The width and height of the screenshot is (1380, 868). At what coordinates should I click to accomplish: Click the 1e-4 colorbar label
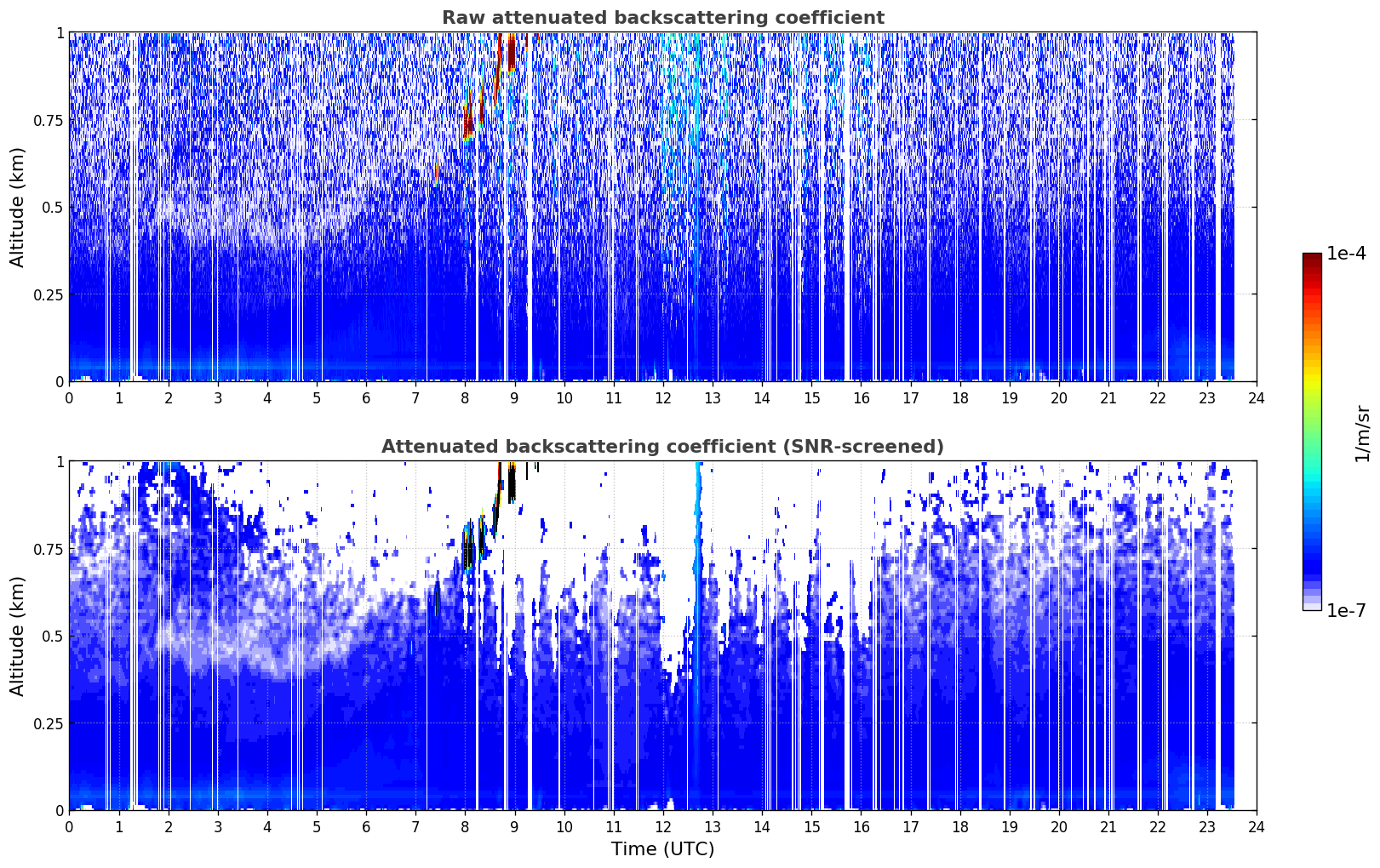coord(1346,254)
